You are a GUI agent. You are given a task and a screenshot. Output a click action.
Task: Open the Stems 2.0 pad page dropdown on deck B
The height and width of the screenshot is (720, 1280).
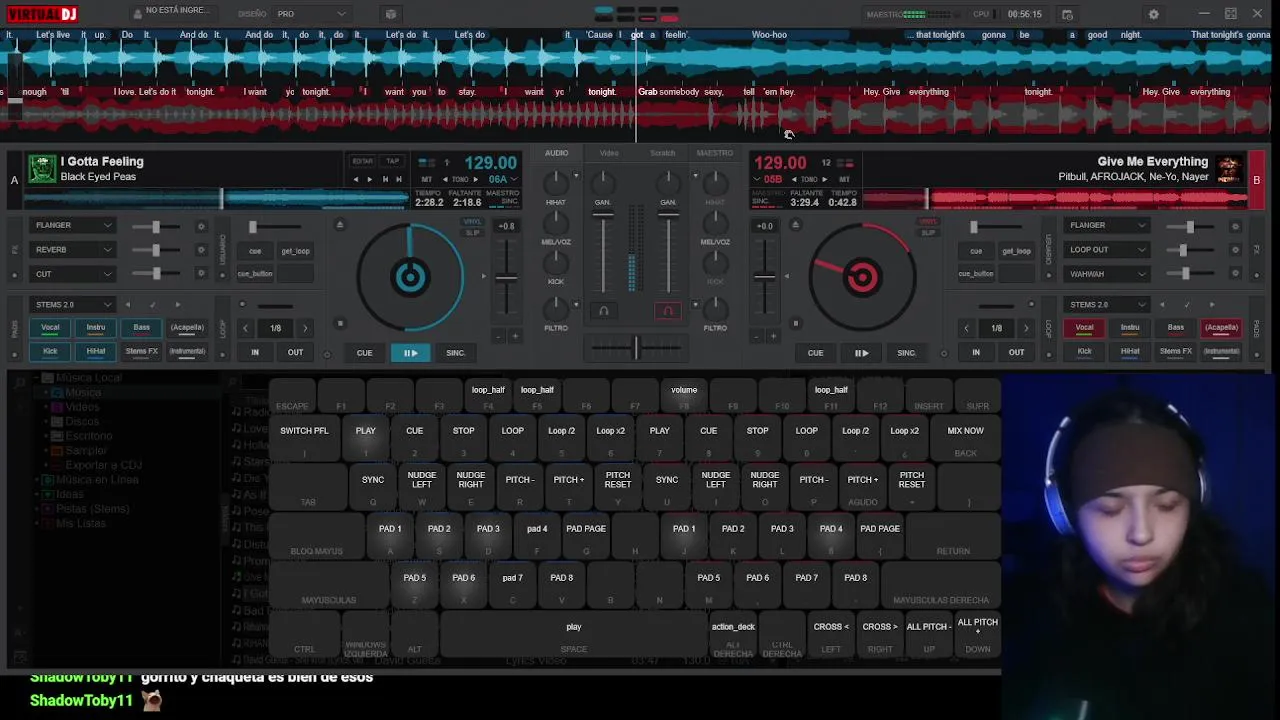1107,305
